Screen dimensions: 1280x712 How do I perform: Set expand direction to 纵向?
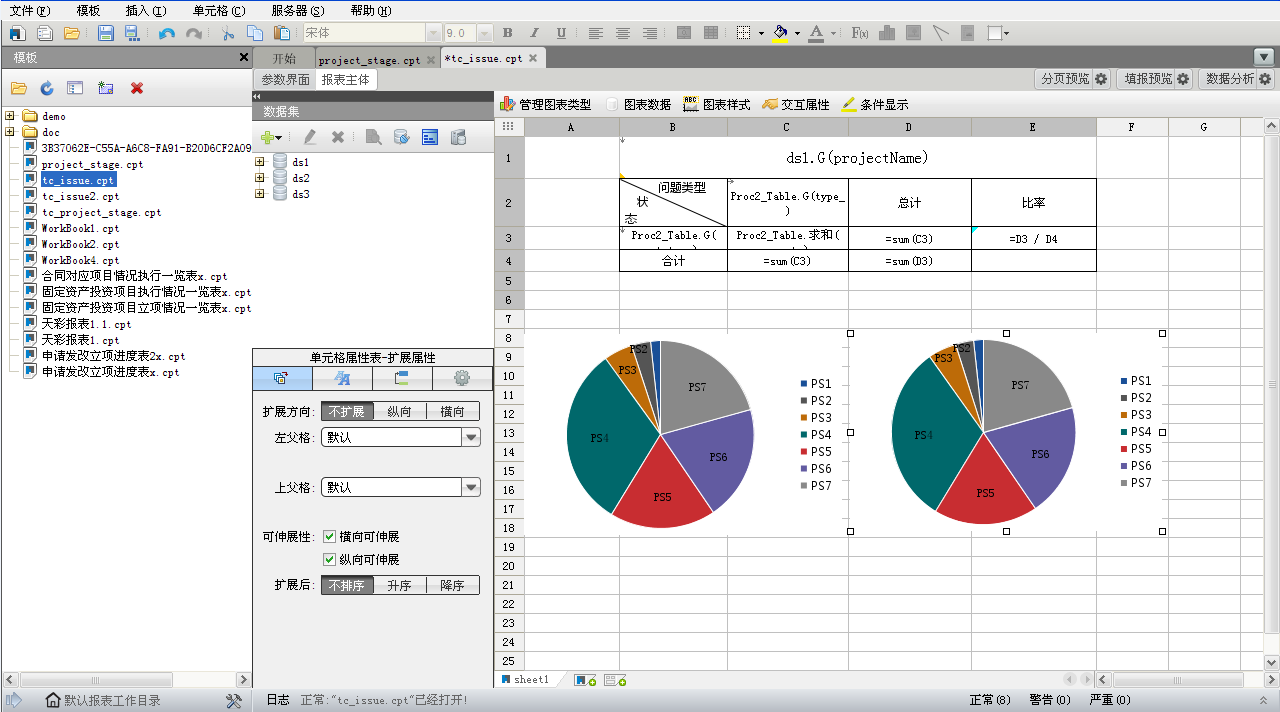point(399,411)
